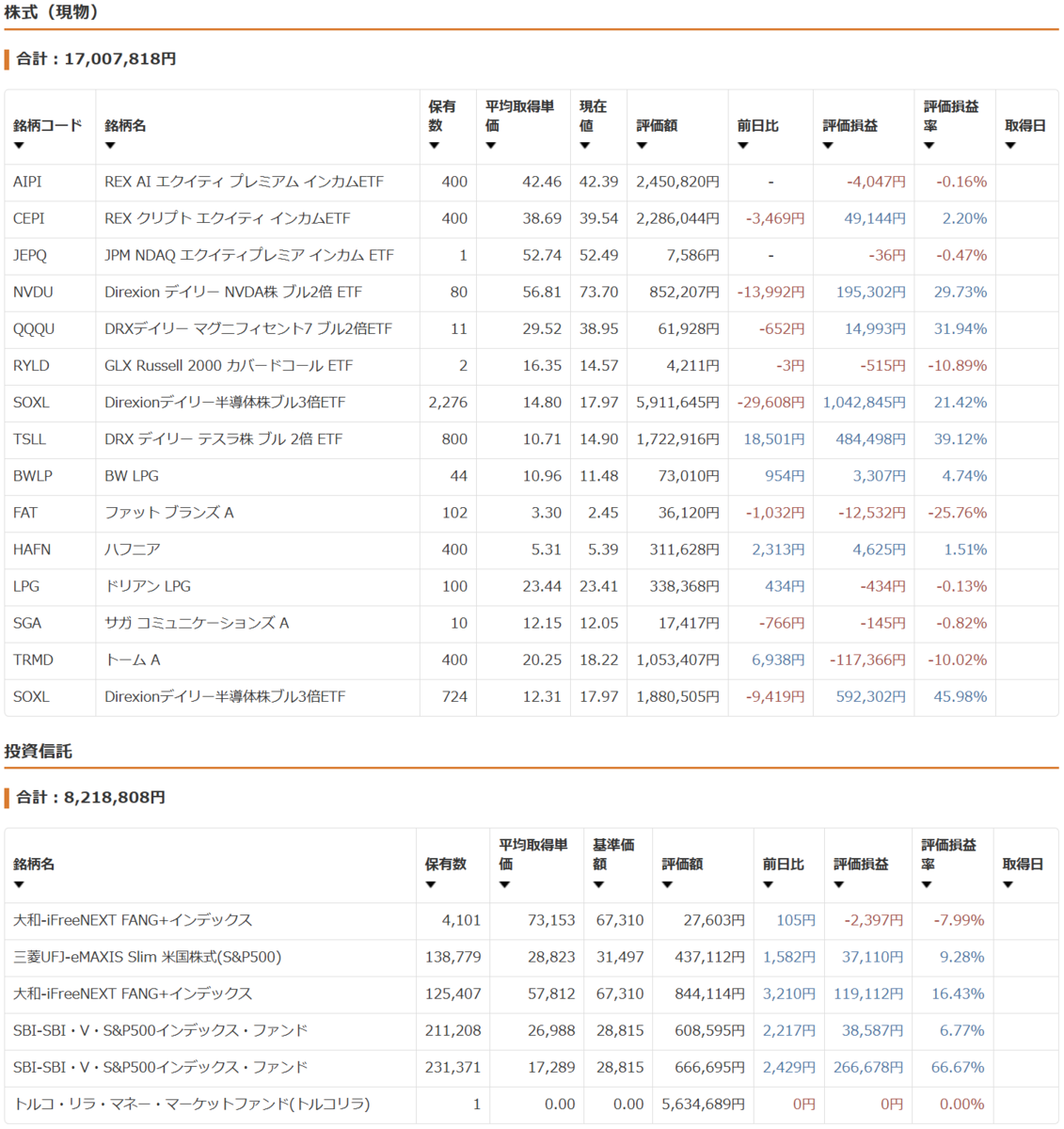Sort stocks table by 銘柄コード arrow
Viewport: 1064px width, 1129px height.
(19, 146)
